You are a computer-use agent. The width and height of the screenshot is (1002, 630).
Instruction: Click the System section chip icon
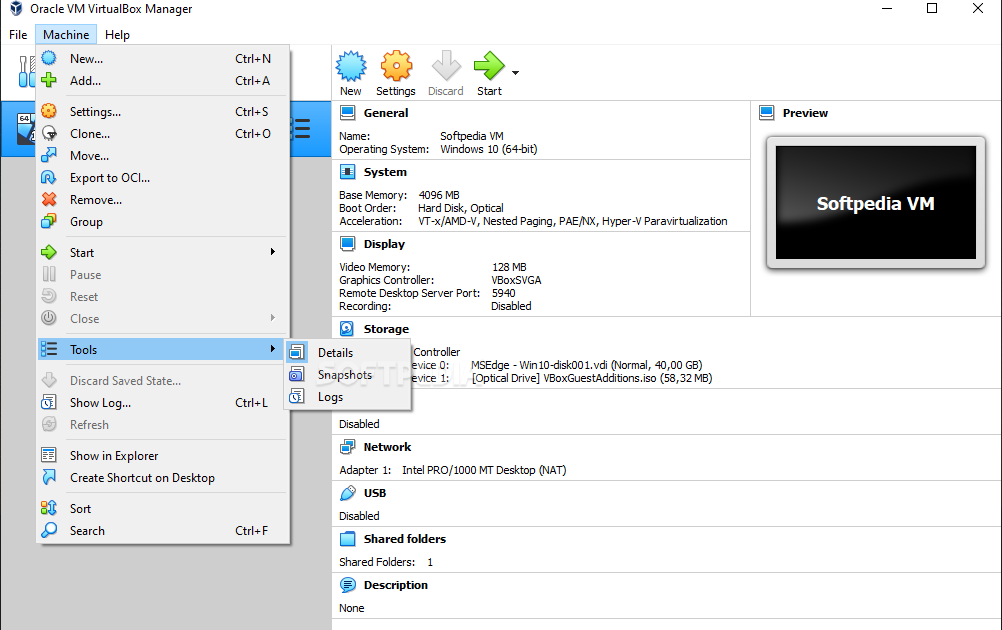pos(347,172)
